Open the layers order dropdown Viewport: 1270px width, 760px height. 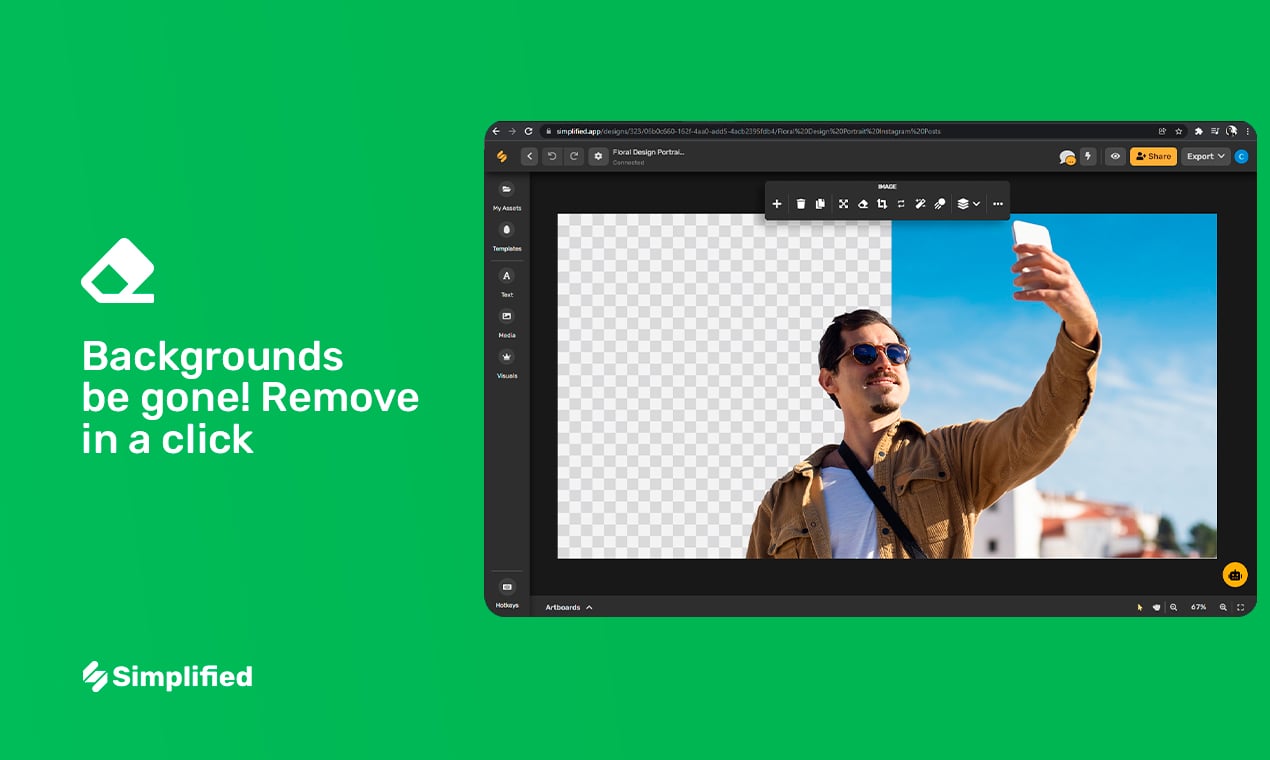[x=968, y=204]
